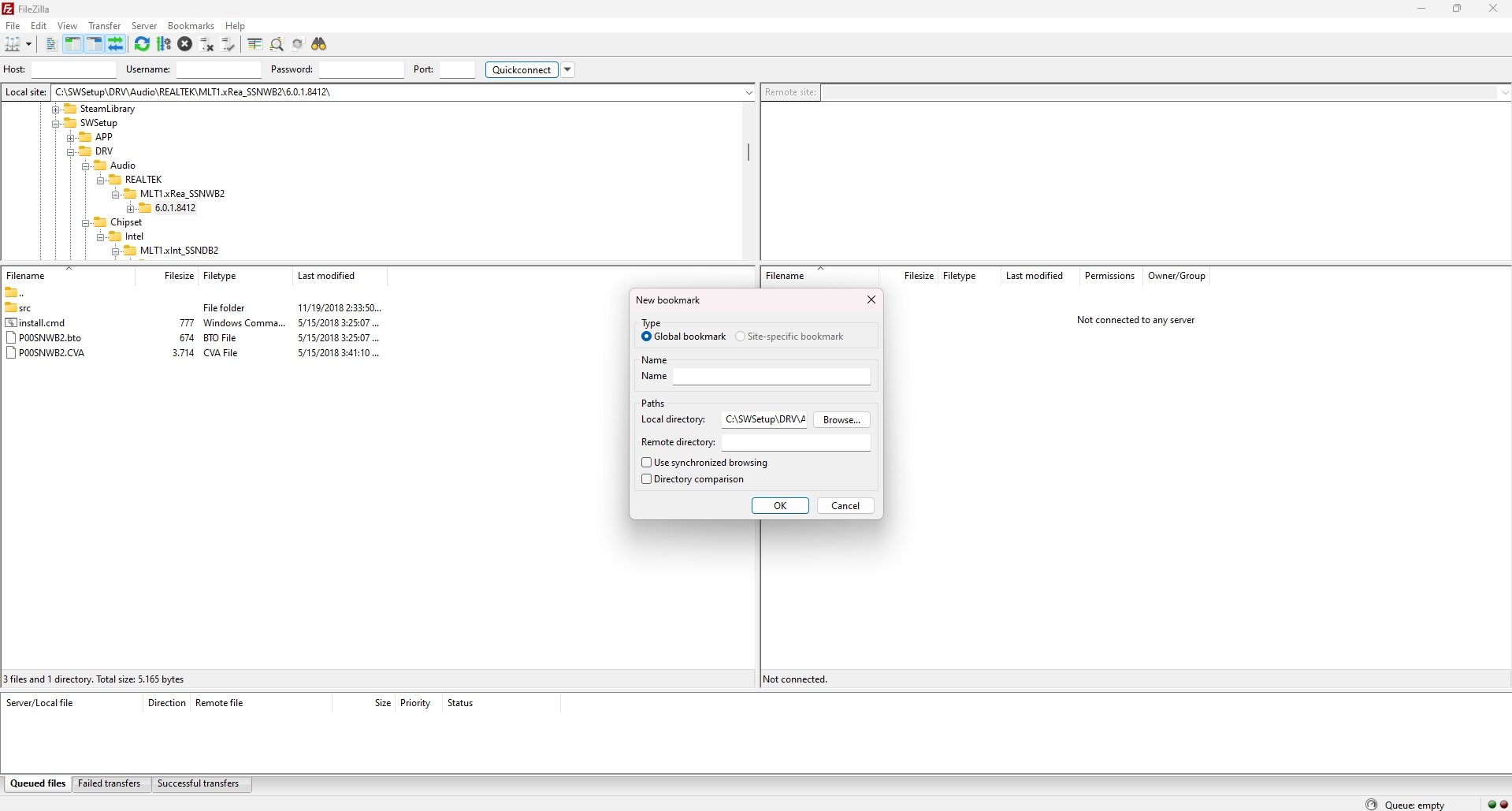Click Cancel in New bookmark dialog
This screenshot has width=1512, height=811.
tap(845, 506)
